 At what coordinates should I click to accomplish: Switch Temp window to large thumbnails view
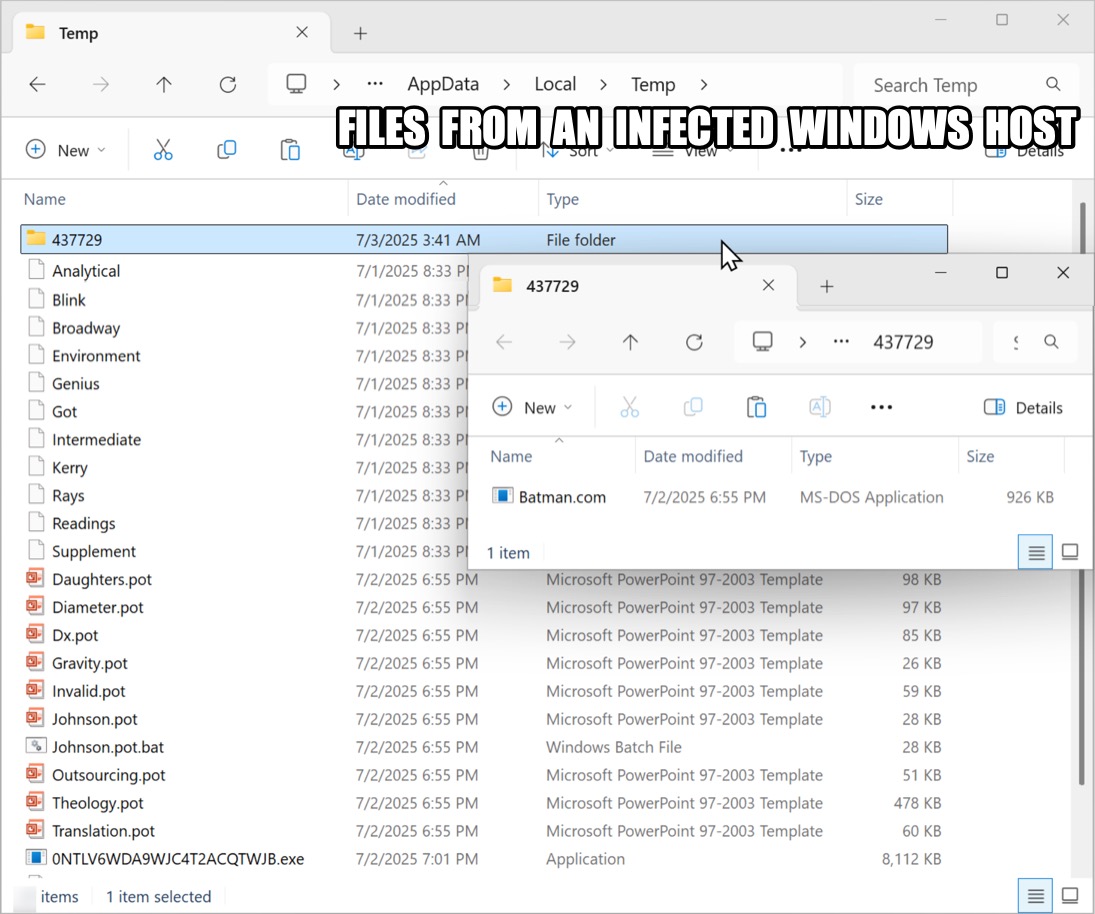[x=1070, y=895]
